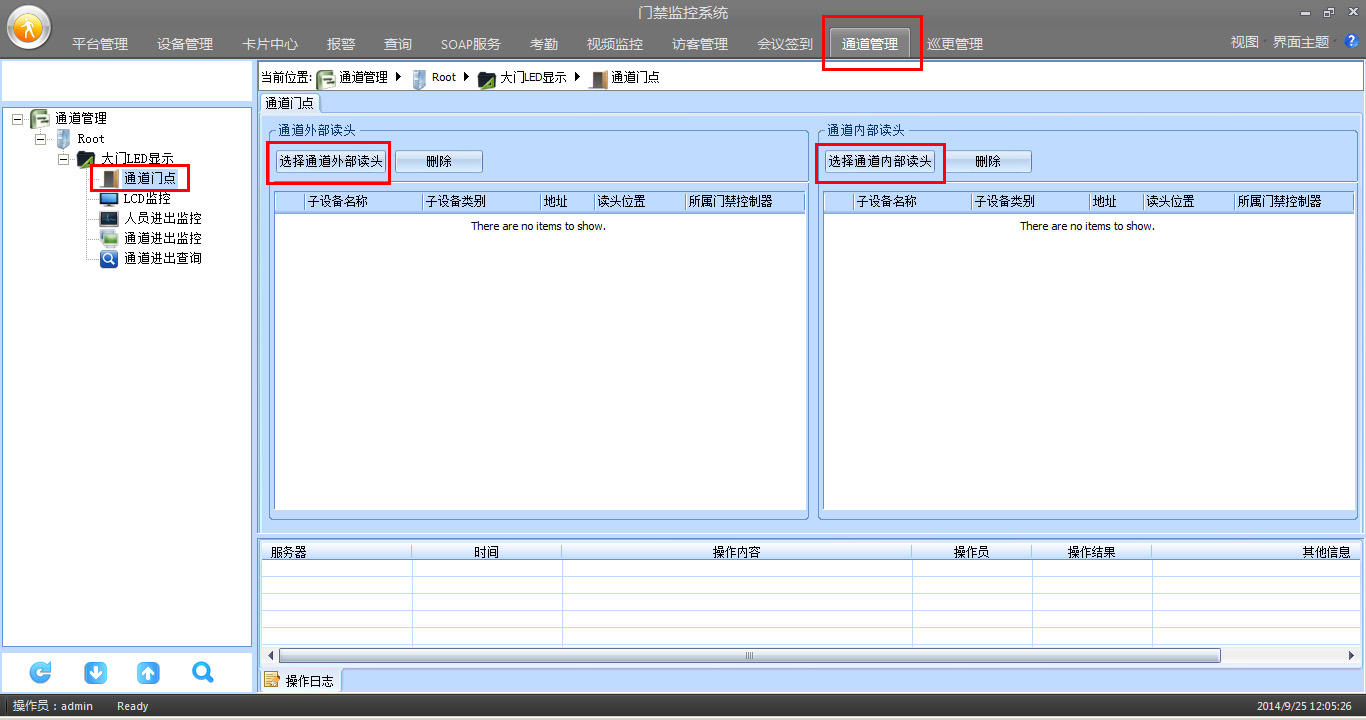Click the blue help question mark icon
The width and height of the screenshot is (1366, 720).
(x=1352, y=41)
